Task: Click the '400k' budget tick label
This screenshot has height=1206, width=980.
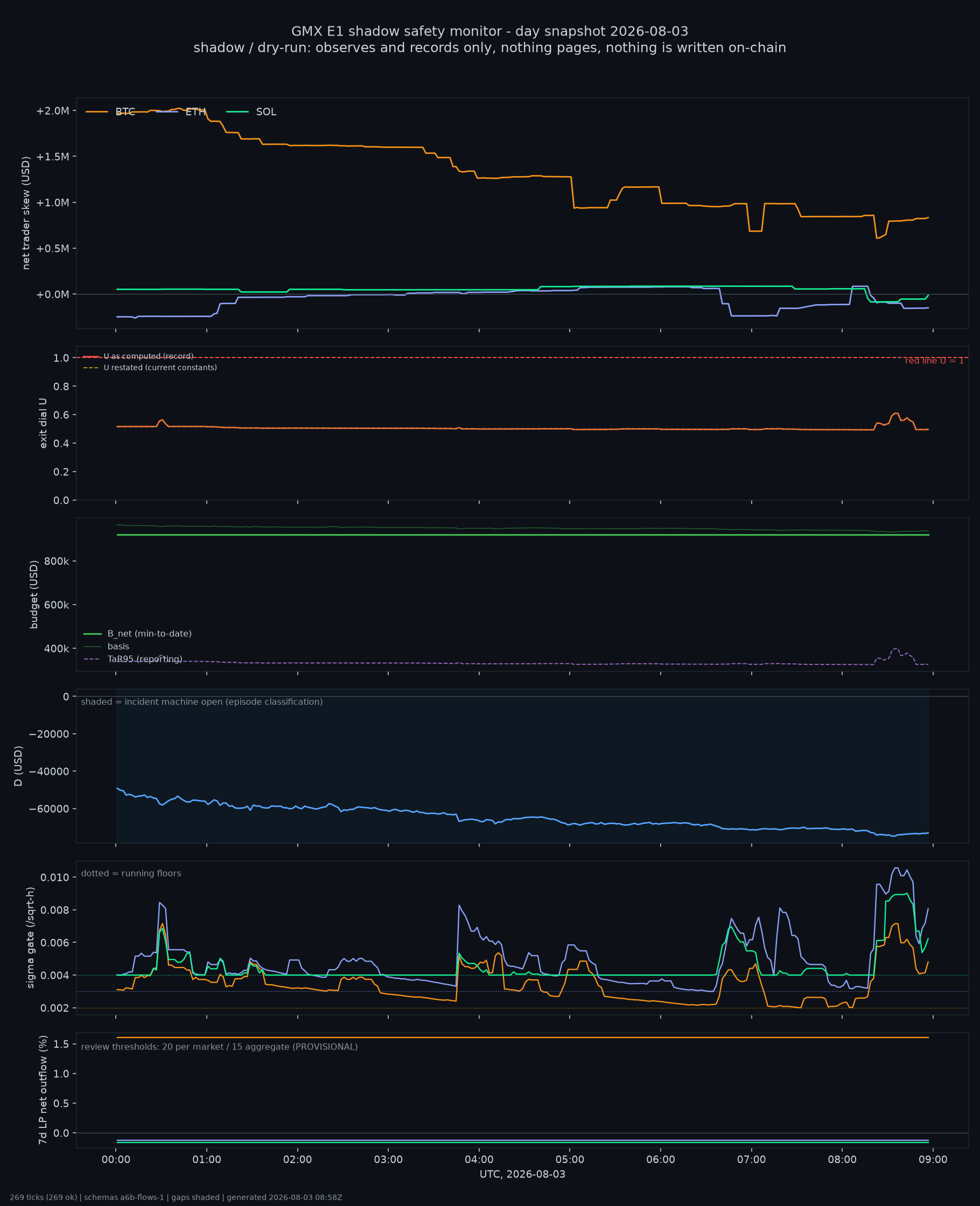Action: (x=57, y=649)
